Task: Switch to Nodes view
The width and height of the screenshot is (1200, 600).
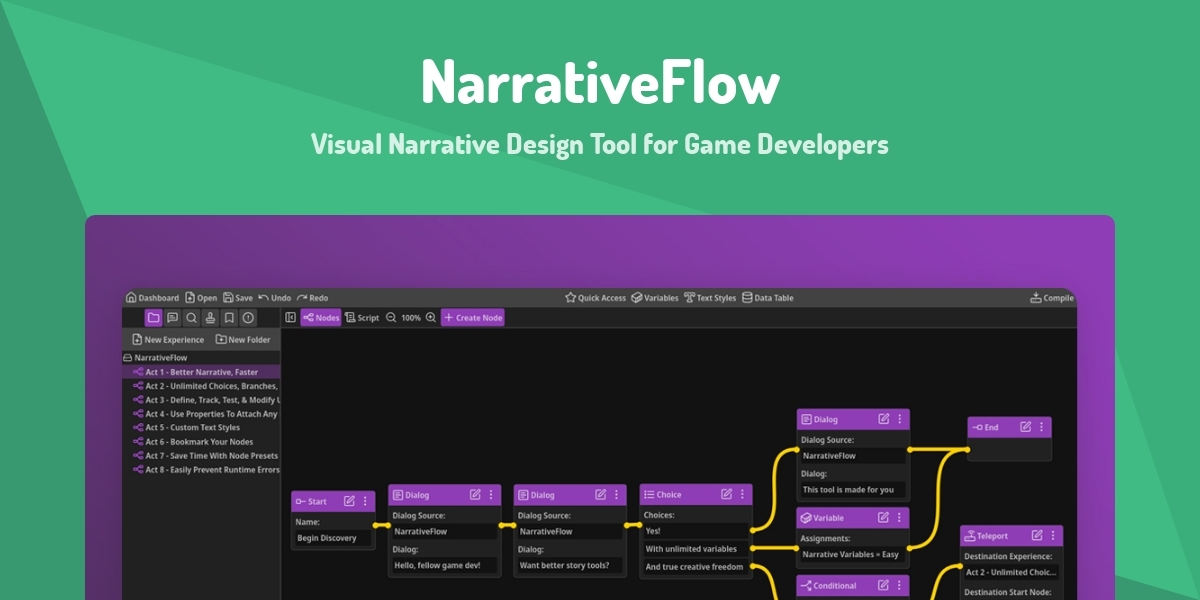Action: tap(321, 318)
